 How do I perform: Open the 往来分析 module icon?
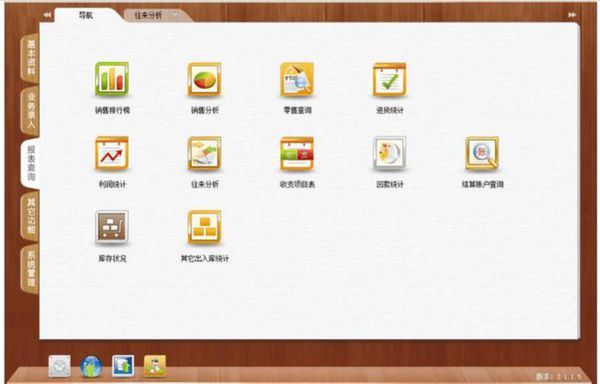(x=204, y=153)
